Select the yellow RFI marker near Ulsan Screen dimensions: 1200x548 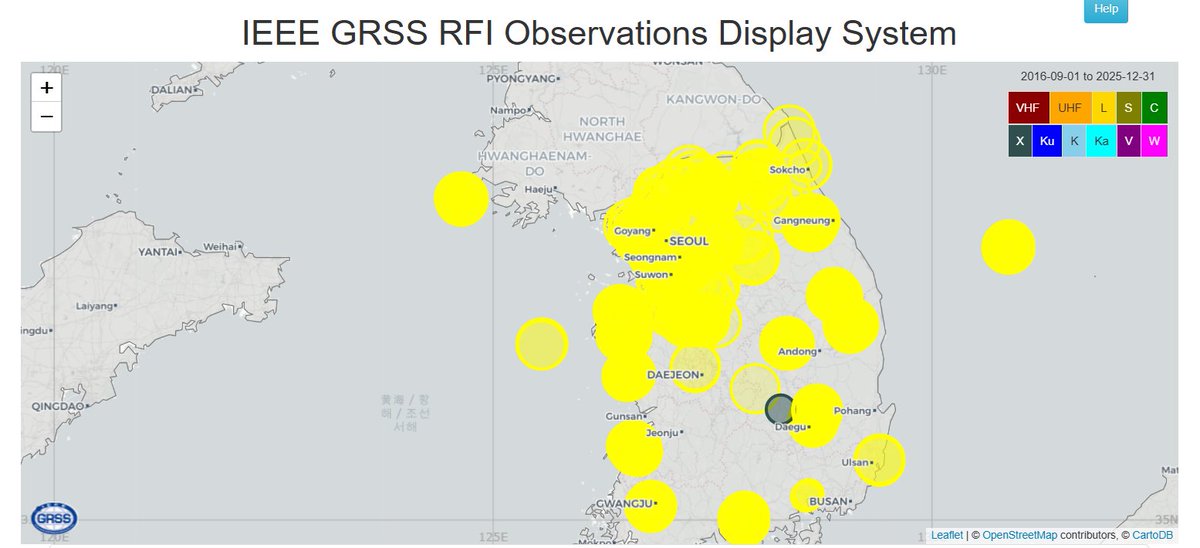pos(879,460)
